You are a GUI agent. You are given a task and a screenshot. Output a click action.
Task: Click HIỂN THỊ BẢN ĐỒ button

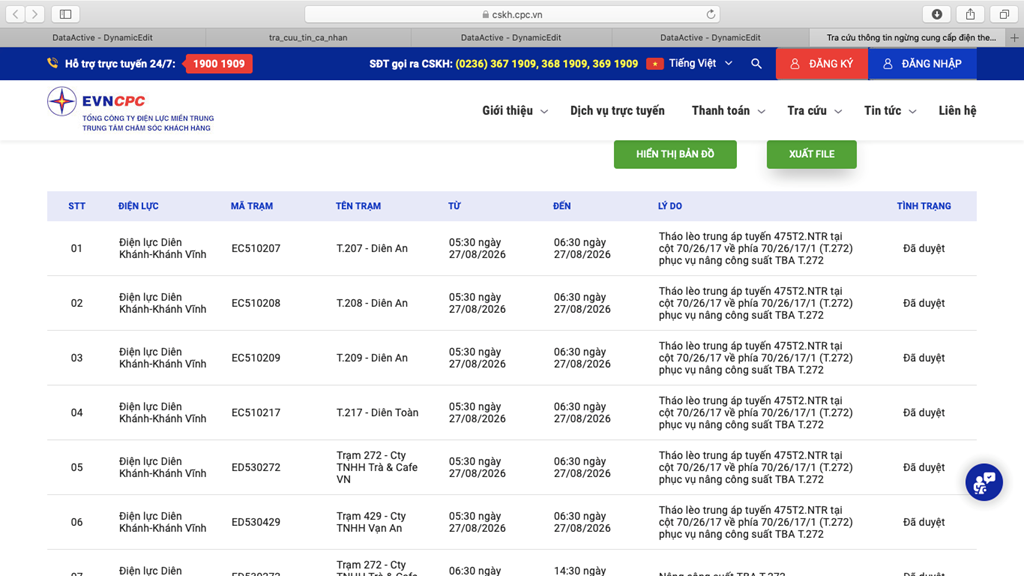coord(675,154)
